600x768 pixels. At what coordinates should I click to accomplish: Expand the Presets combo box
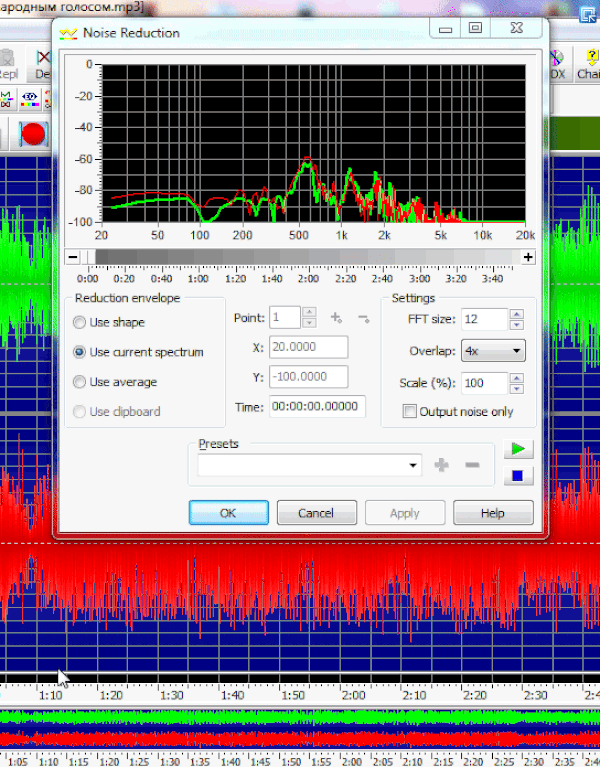[413, 466]
